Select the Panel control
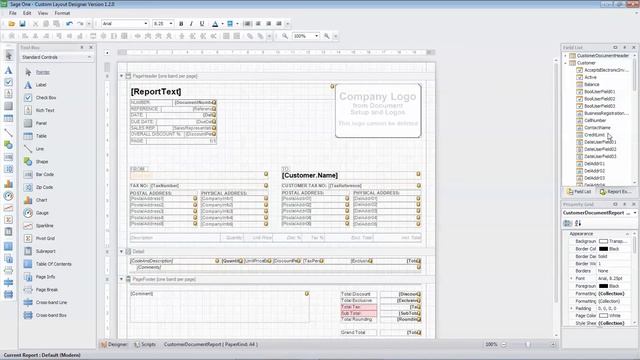Screen dimensions: 640x360 click(x=41, y=123)
